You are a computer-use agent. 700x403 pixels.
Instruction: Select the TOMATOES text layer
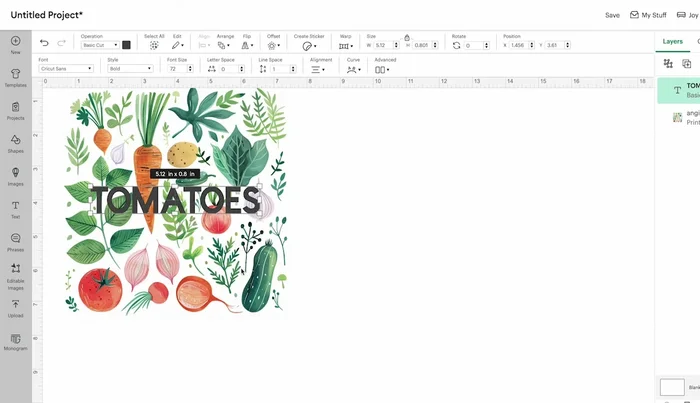coord(679,90)
